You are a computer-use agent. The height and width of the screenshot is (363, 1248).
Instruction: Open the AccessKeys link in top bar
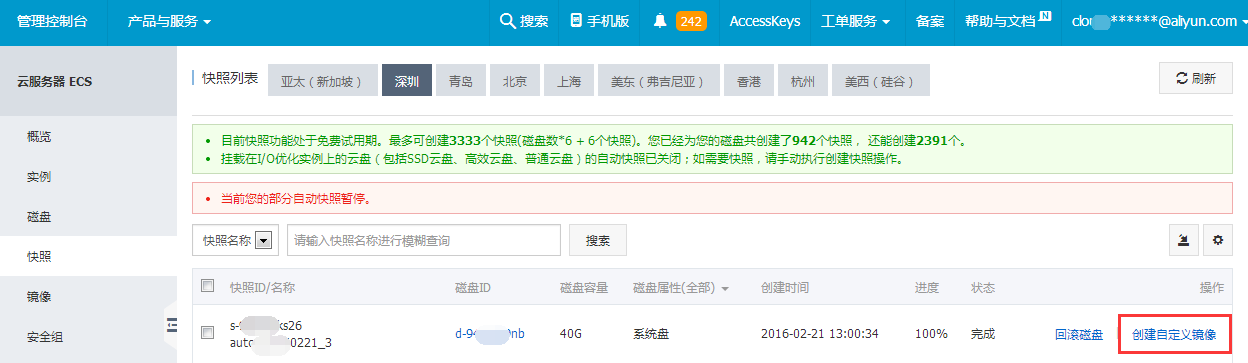(765, 21)
